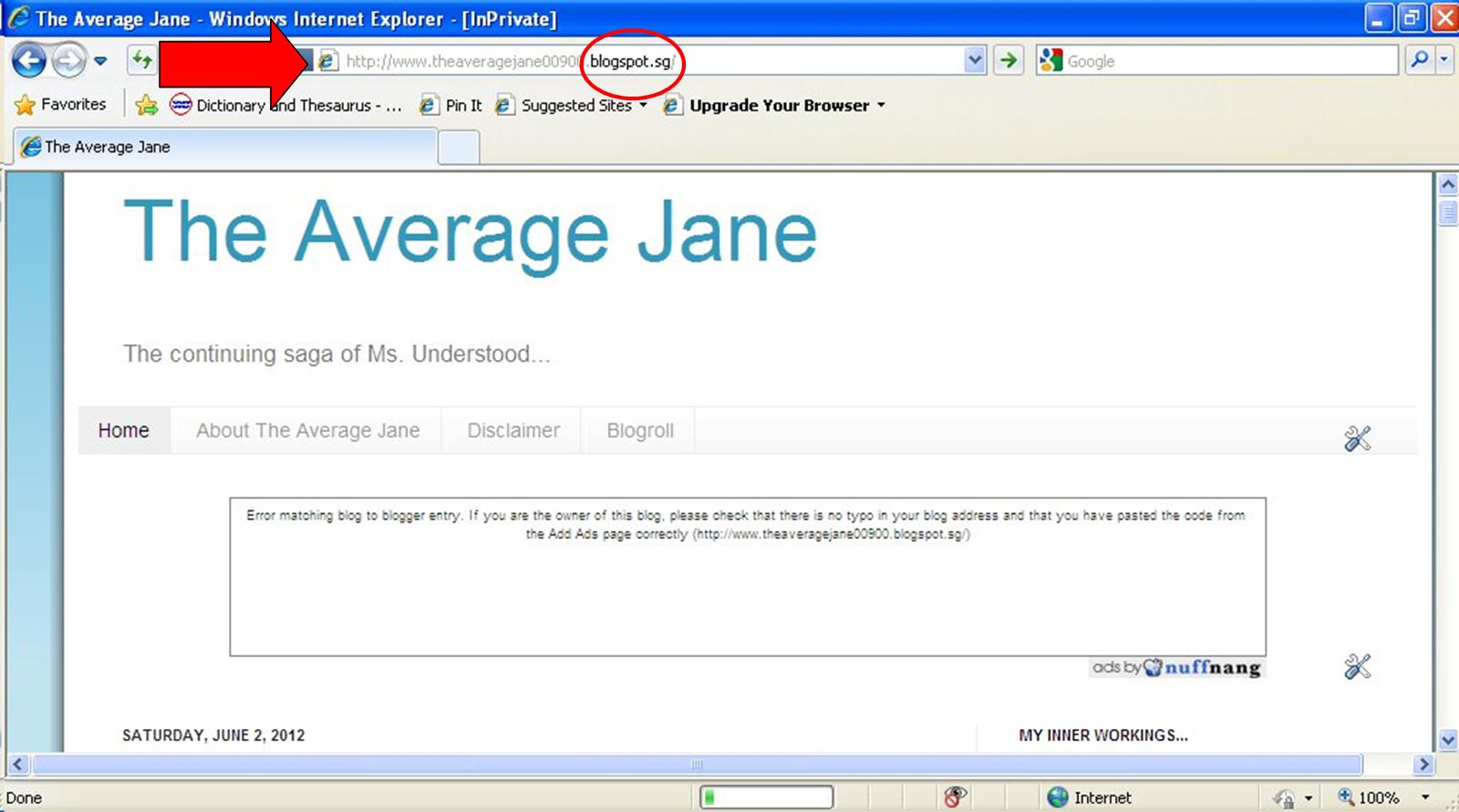Click the nuffnang error message text

pos(746,525)
